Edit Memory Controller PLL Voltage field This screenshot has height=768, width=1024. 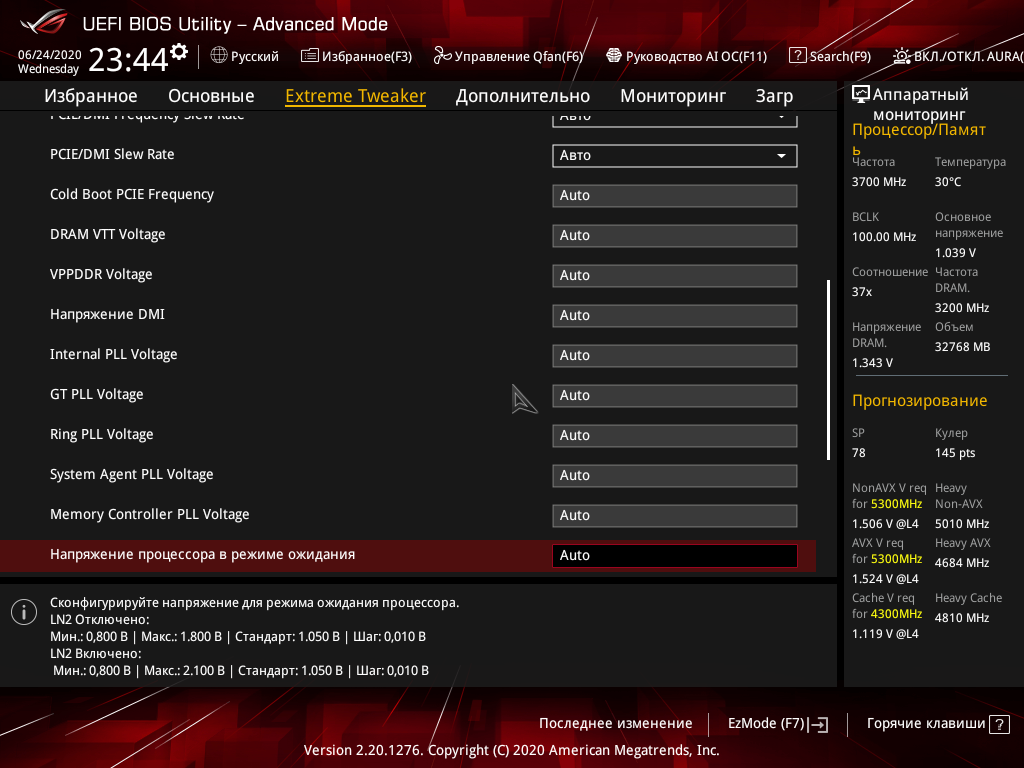coord(675,515)
